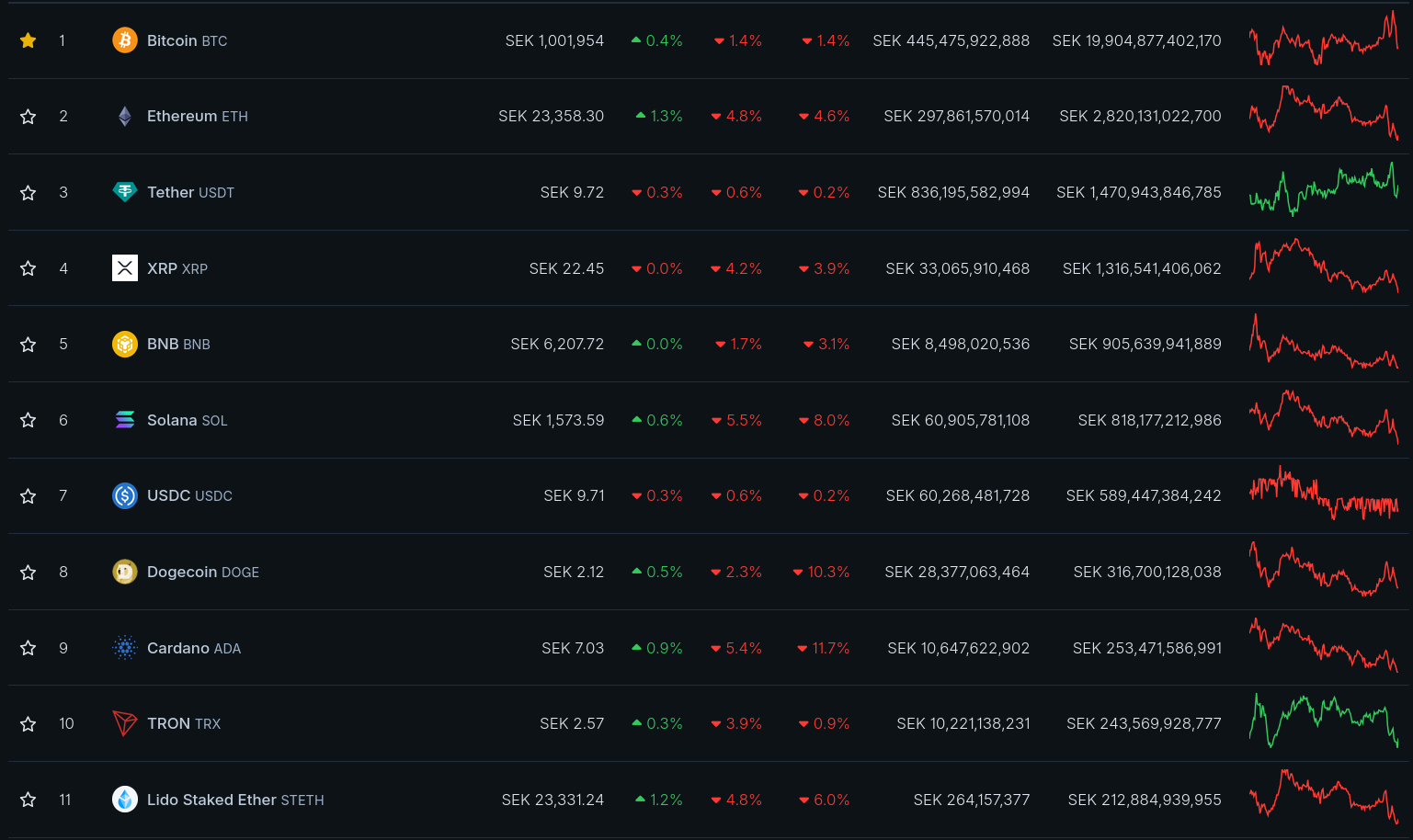Click the TRON red logo icon
Screen dimensions: 1413x840
point(125,723)
